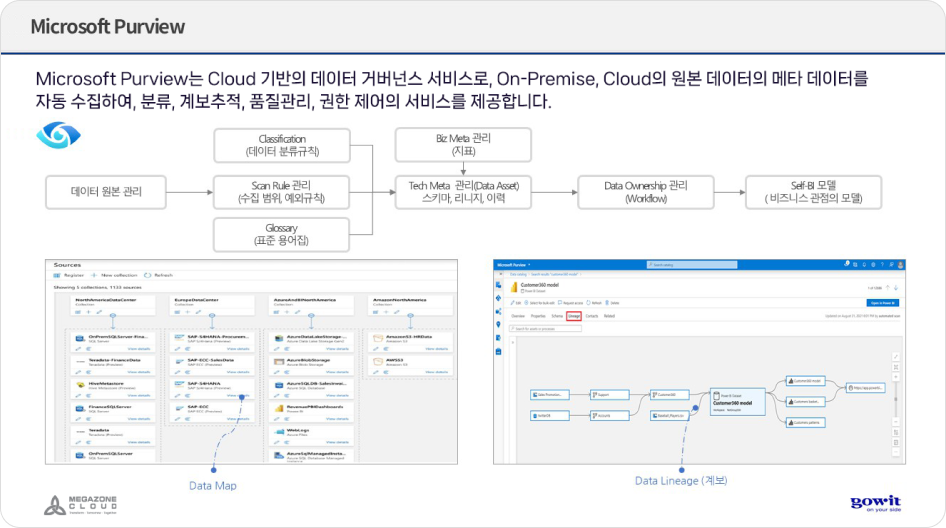Click the Power BI icon of RevenuePBIDashboards

tap(279, 409)
